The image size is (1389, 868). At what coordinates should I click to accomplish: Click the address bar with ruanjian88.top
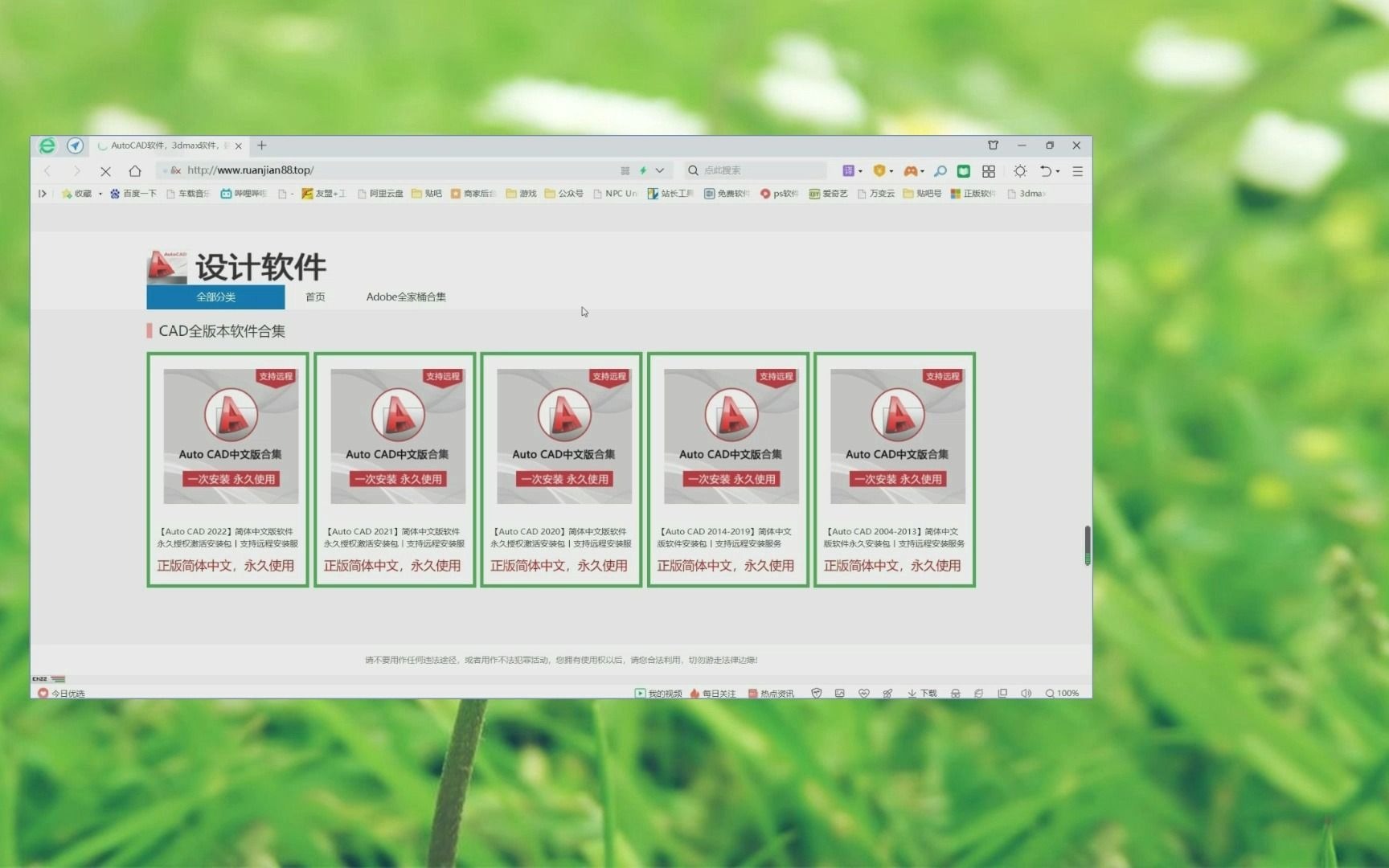(x=386, y=170)
